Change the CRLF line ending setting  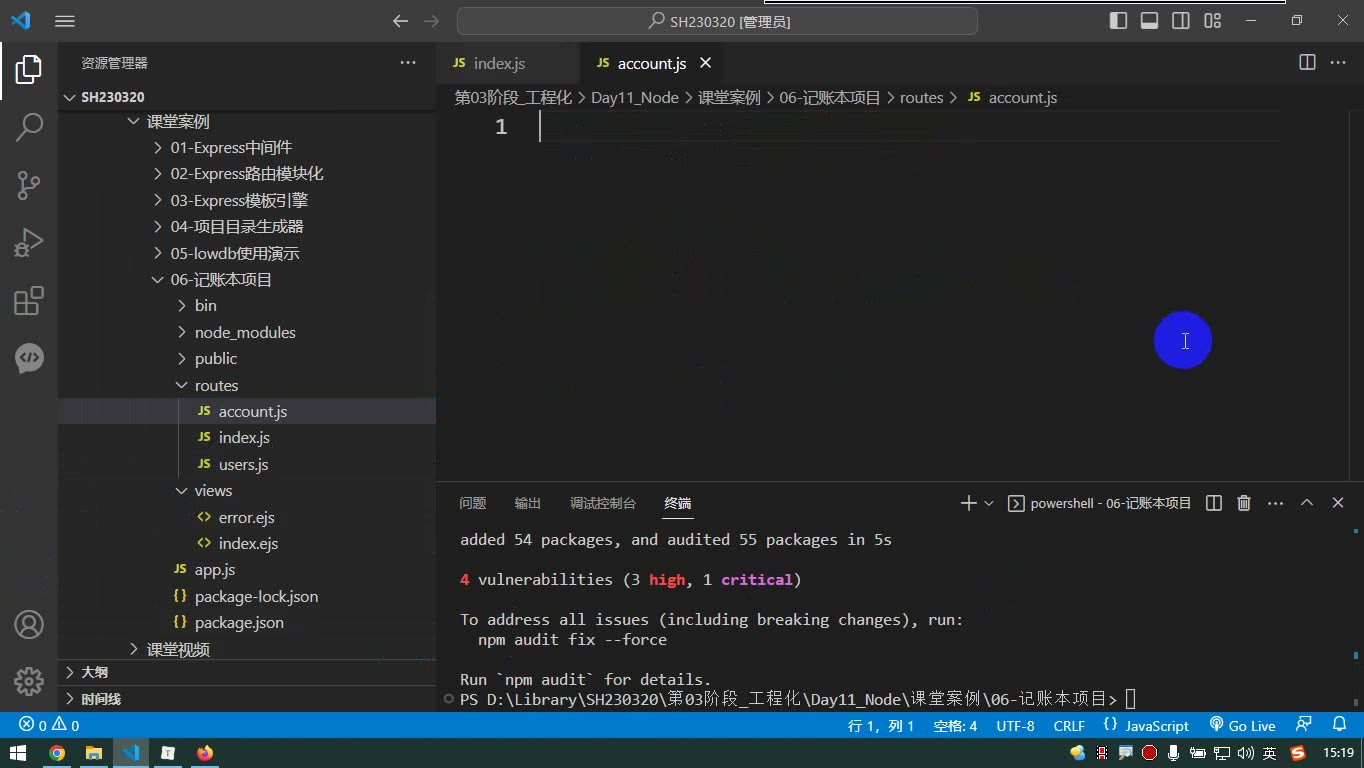click(x=1069, y=726)
